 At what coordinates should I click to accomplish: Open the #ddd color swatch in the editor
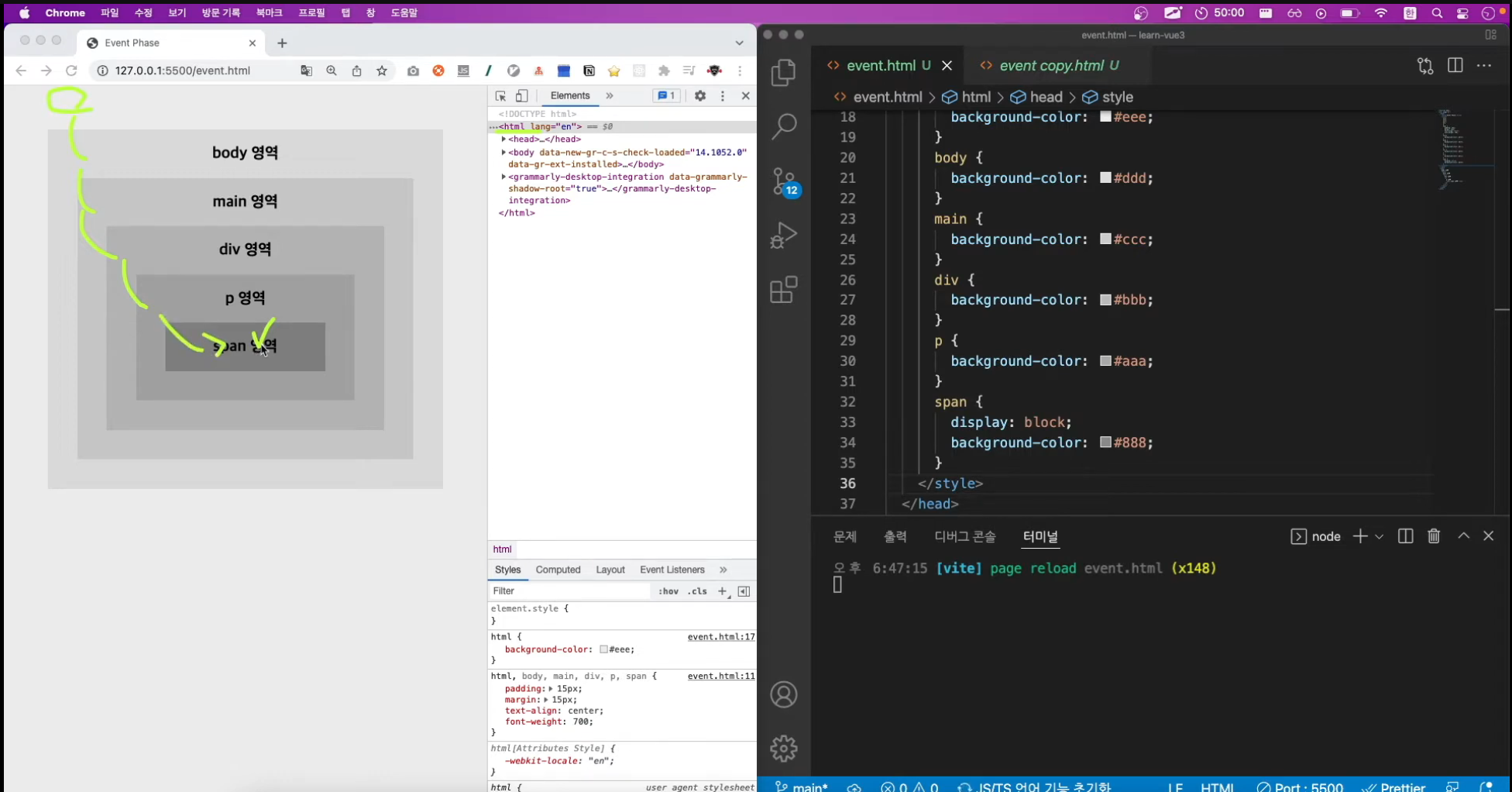[x=1106, y=177]
